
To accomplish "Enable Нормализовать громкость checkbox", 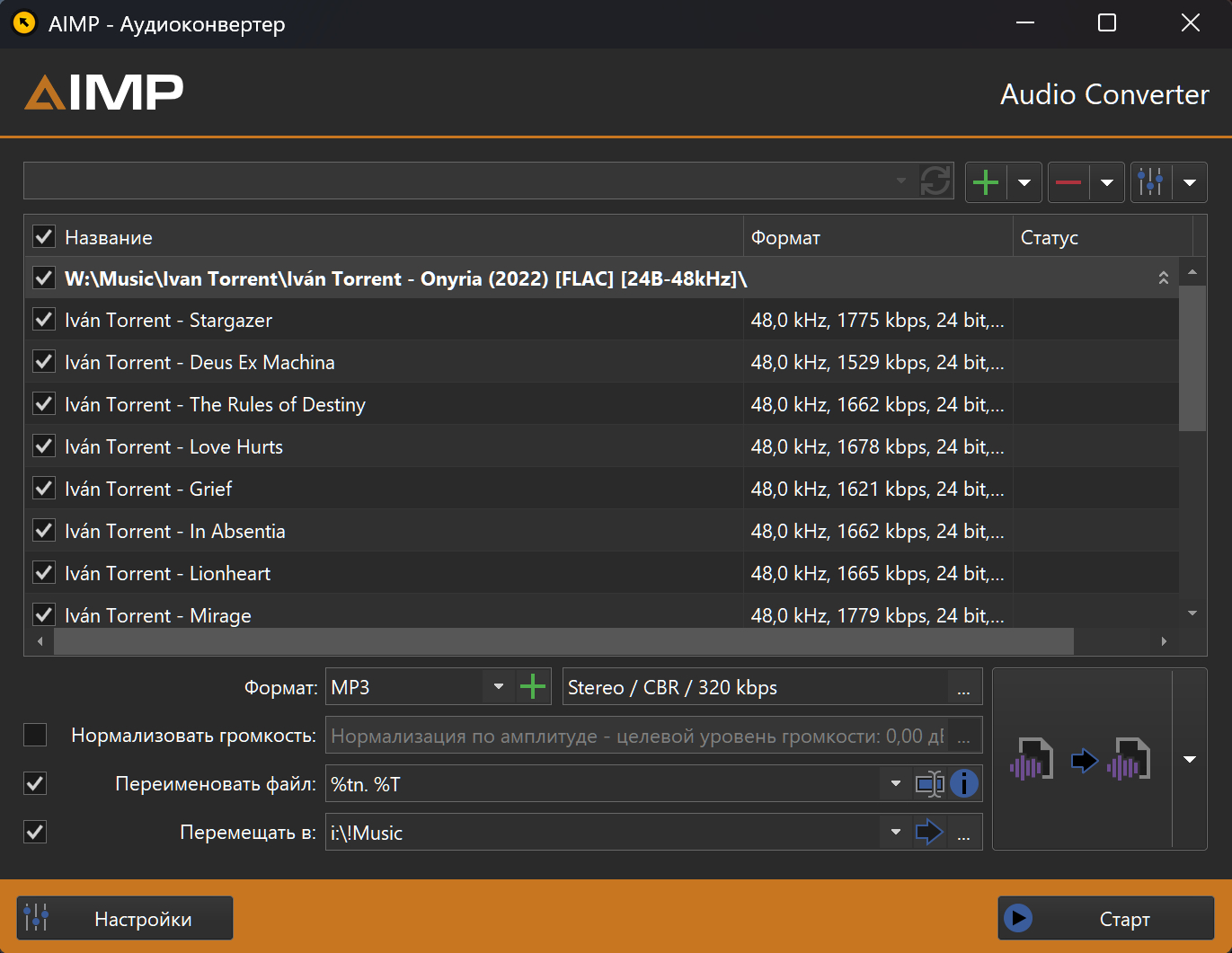I will click(x=35, y=735).
